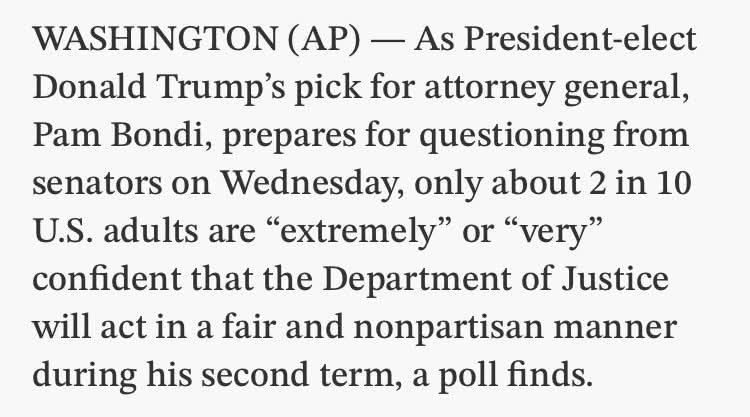
Task: Click the (AP) attribution text
Action: pos(324,39)
